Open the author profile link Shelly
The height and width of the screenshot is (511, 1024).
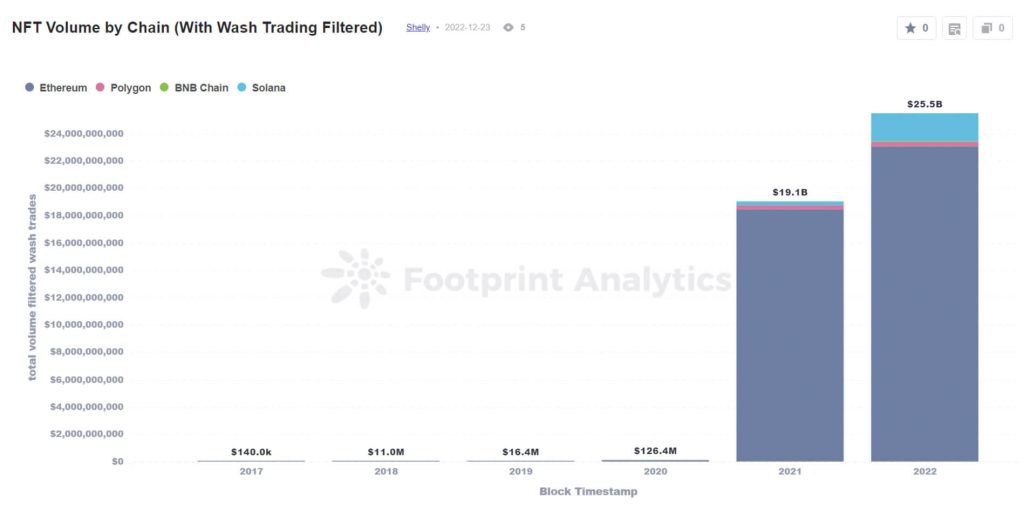[418, 28]
